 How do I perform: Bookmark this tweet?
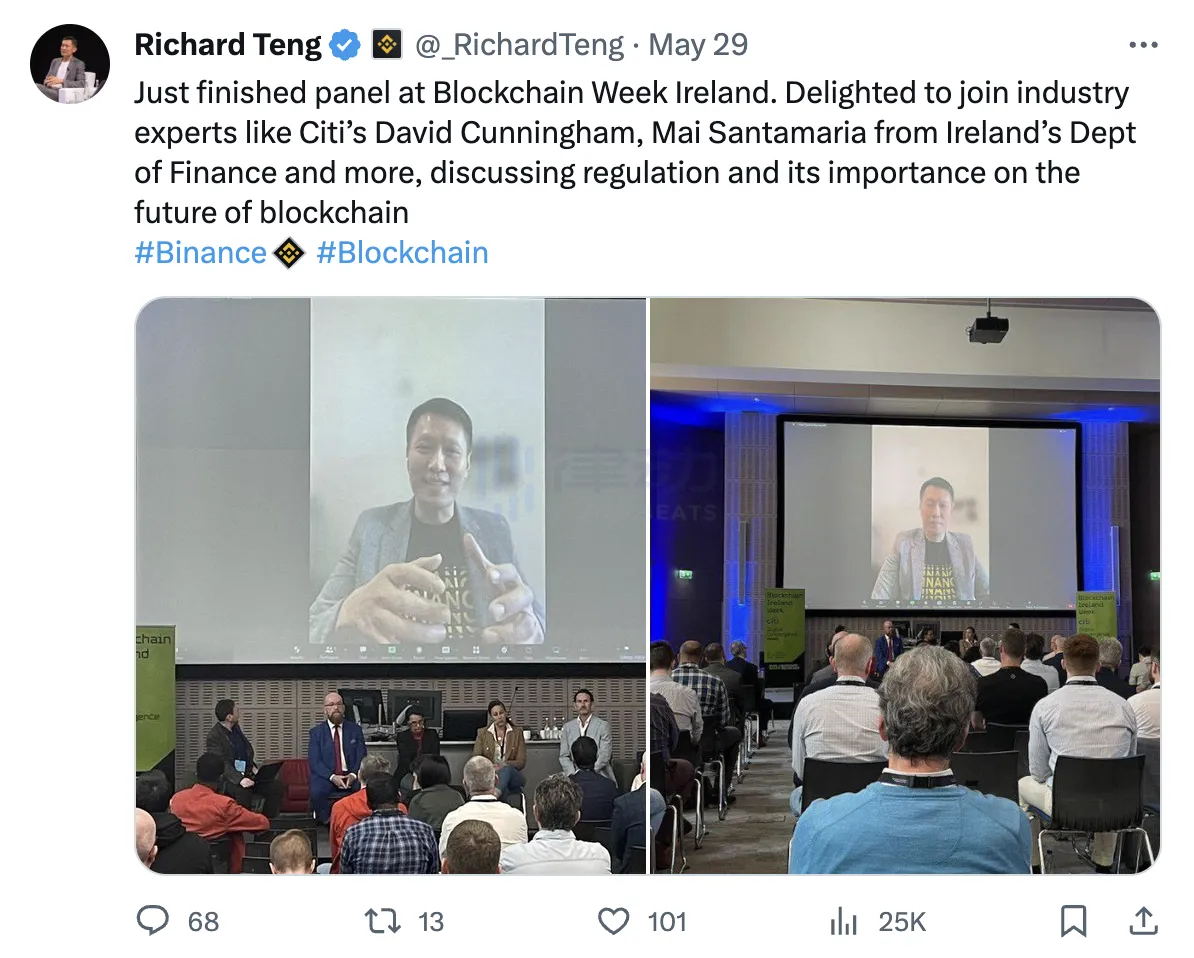pos(1073,921)
